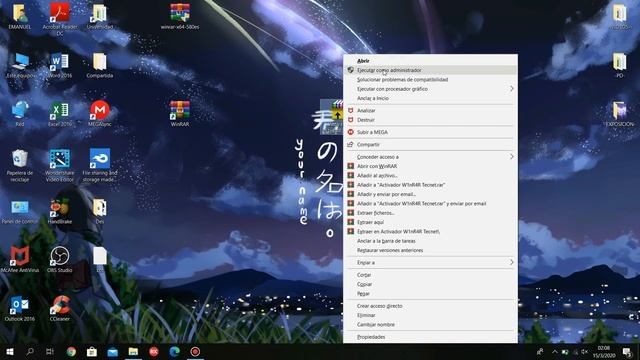Select the winrar-x64-580es installer icon
640x360 pixels.
coord(180,16)
